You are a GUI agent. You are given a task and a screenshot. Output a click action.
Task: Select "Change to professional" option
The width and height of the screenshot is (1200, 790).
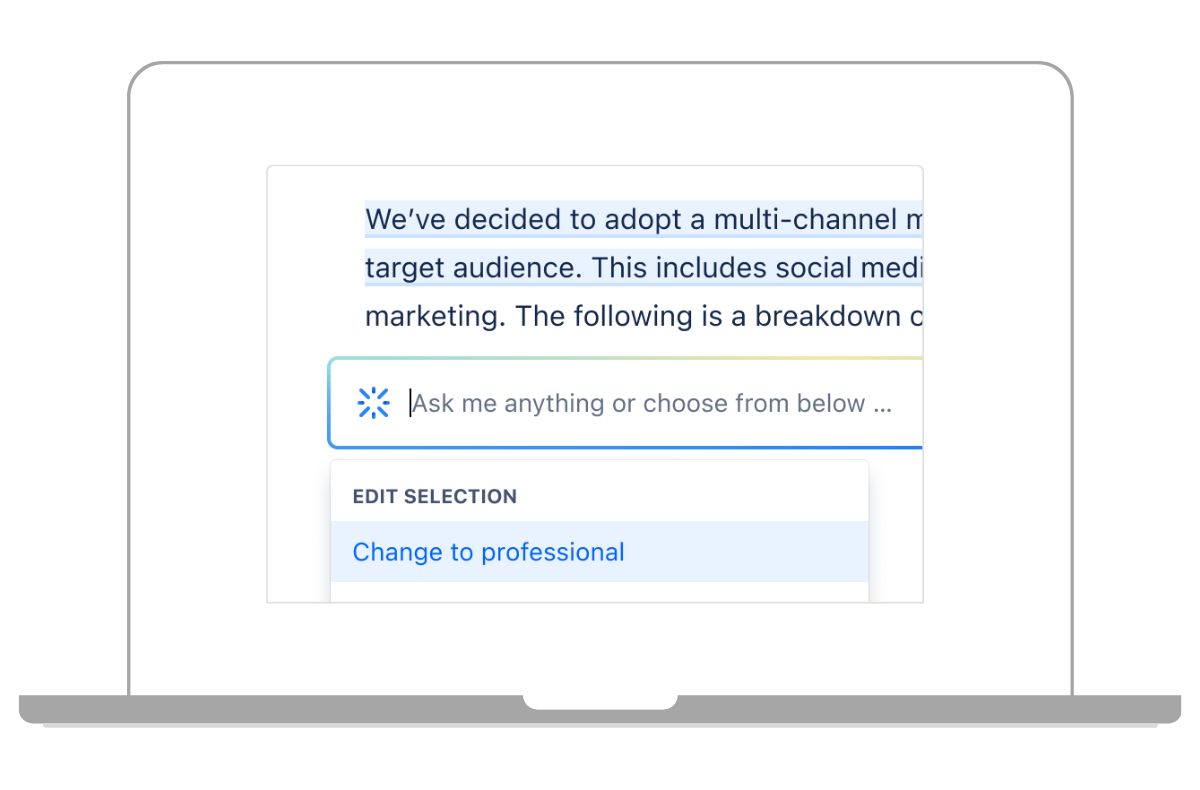488,552
